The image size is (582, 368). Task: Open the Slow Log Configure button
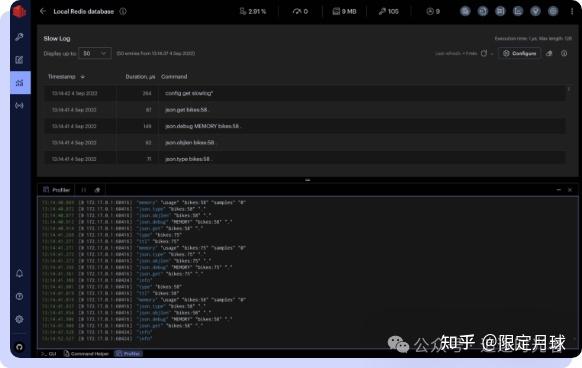click(519, 53)
